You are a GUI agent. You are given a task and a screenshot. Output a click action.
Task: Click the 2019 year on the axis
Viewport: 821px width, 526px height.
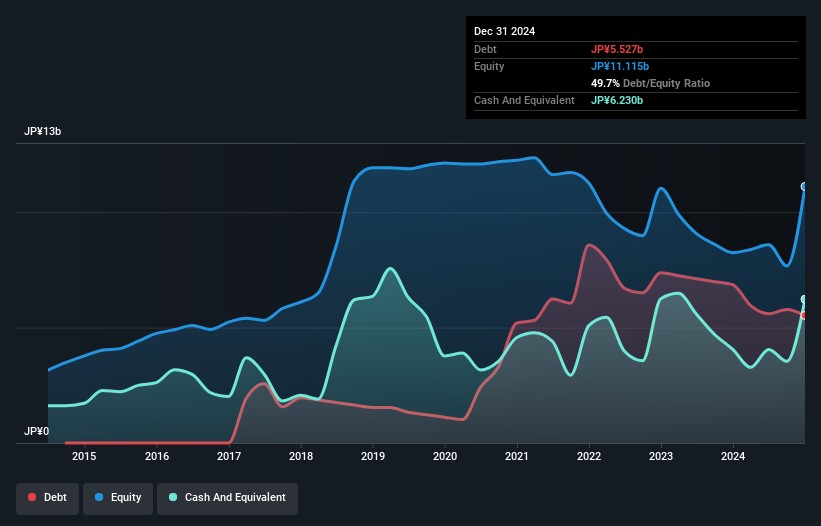point(373,457)
